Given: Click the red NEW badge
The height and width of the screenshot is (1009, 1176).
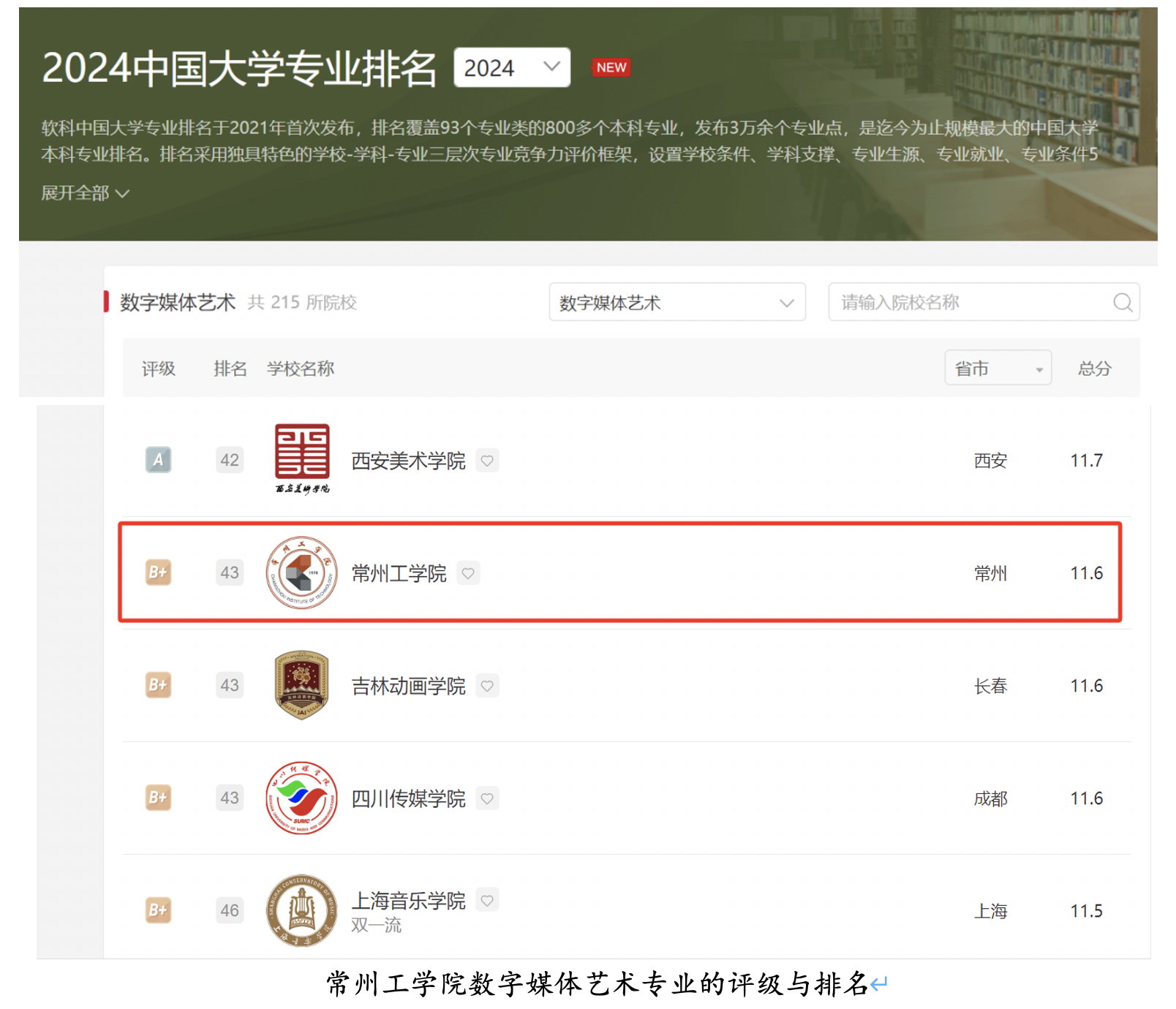Looking at the screenshot, I should point(611,67).
